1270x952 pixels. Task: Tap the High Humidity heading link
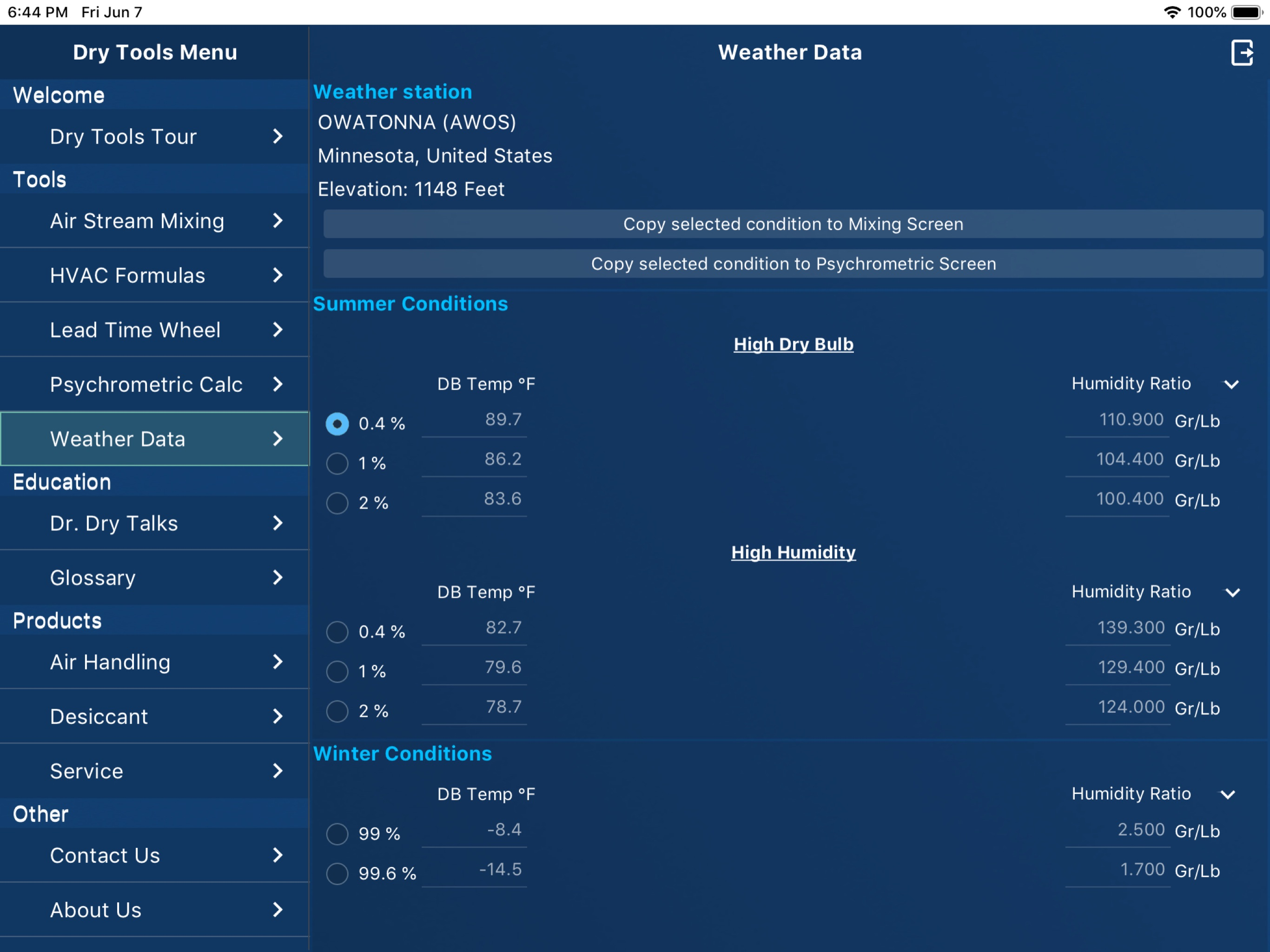click(793, 552)
